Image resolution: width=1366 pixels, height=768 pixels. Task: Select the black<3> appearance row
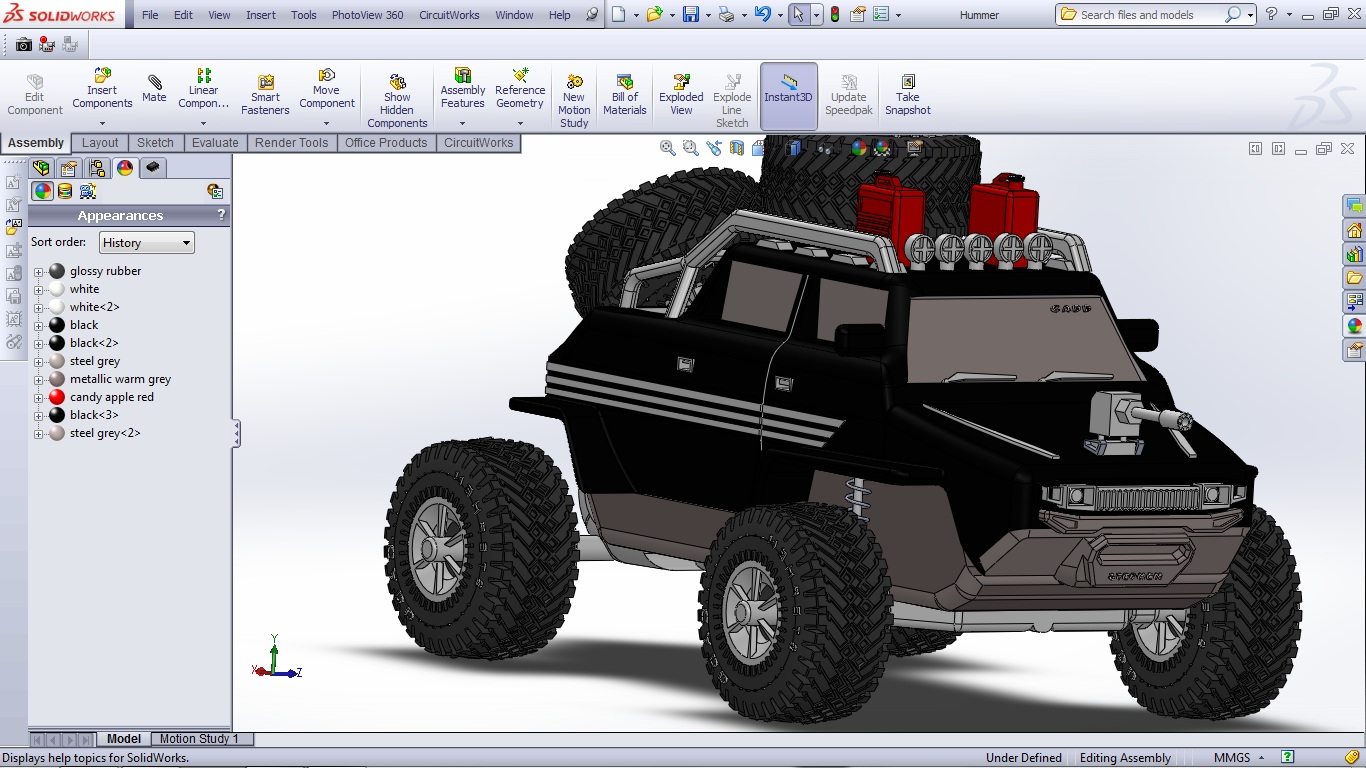click(94, 416)
